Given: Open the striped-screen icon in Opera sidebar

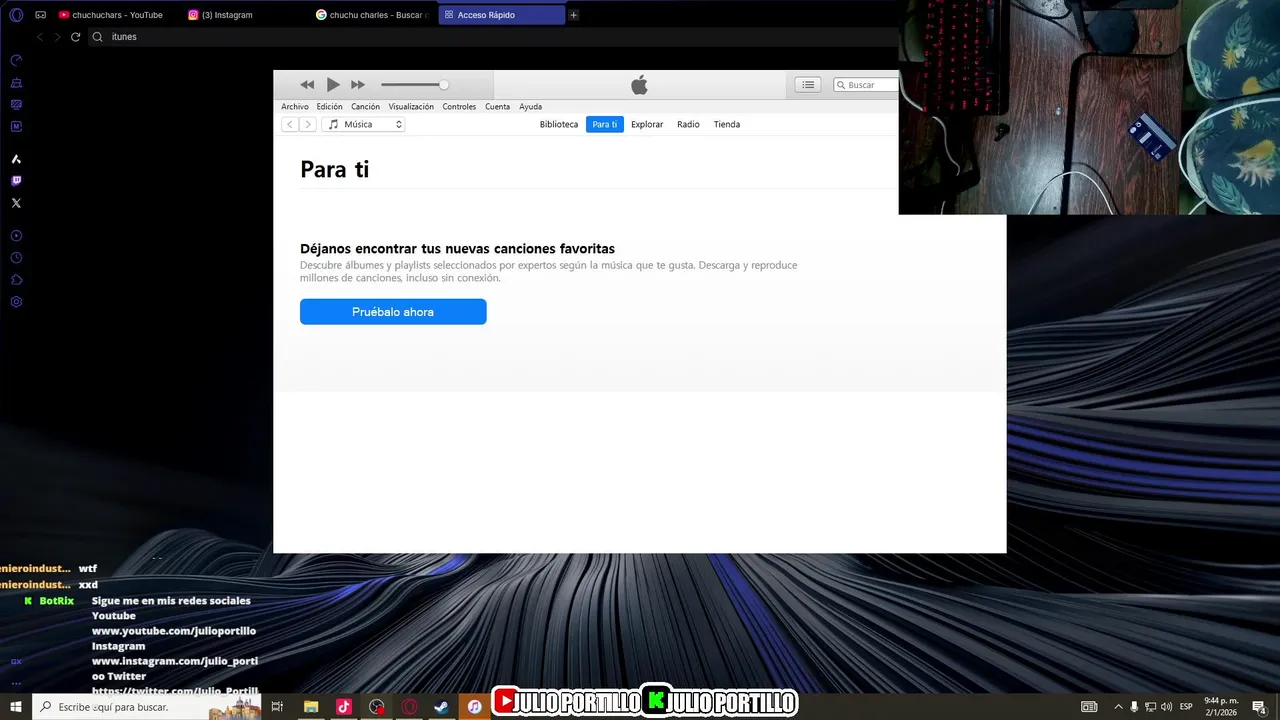Looking at the screenshot, I should pyautogui.click(x=16, y=104).
